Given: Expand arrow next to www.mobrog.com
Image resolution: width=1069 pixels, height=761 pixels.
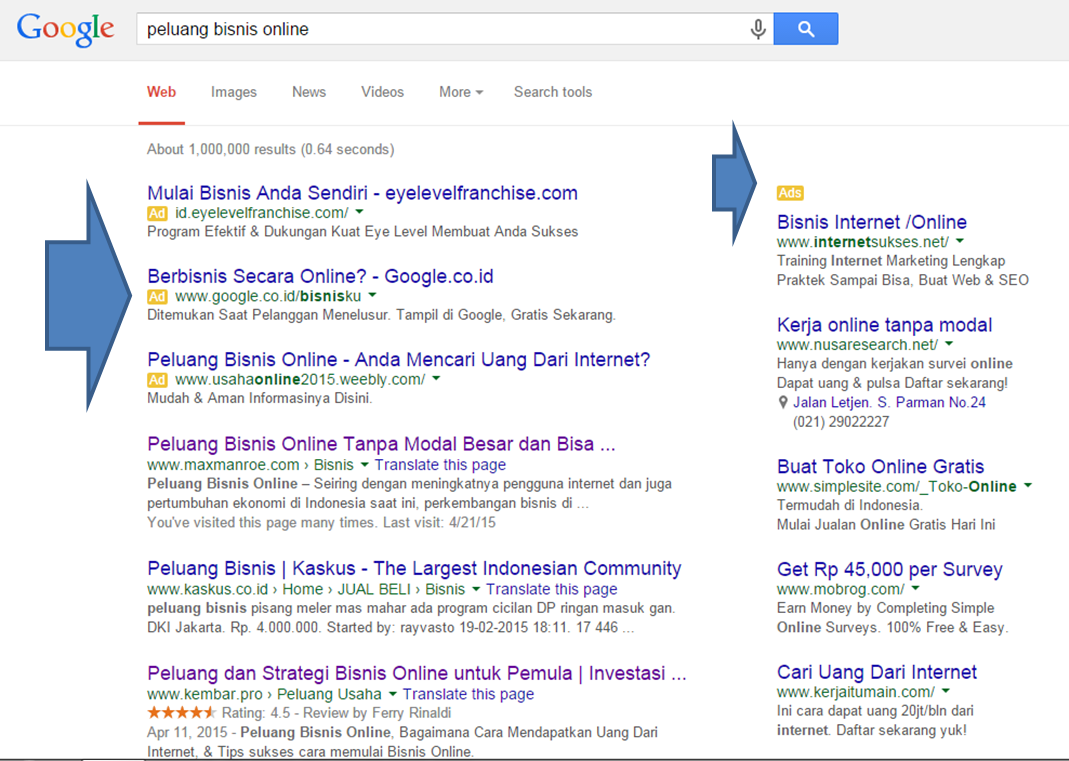Looking at the screenshot, I should click(x=916, y=588).
